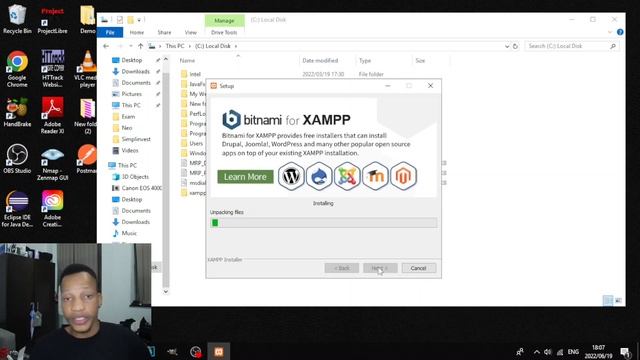Screen dimensions: 640x360
Task: Open Adobe Creative Cloud shortcut
Action: pyautogui.click(x=52, y=209)
